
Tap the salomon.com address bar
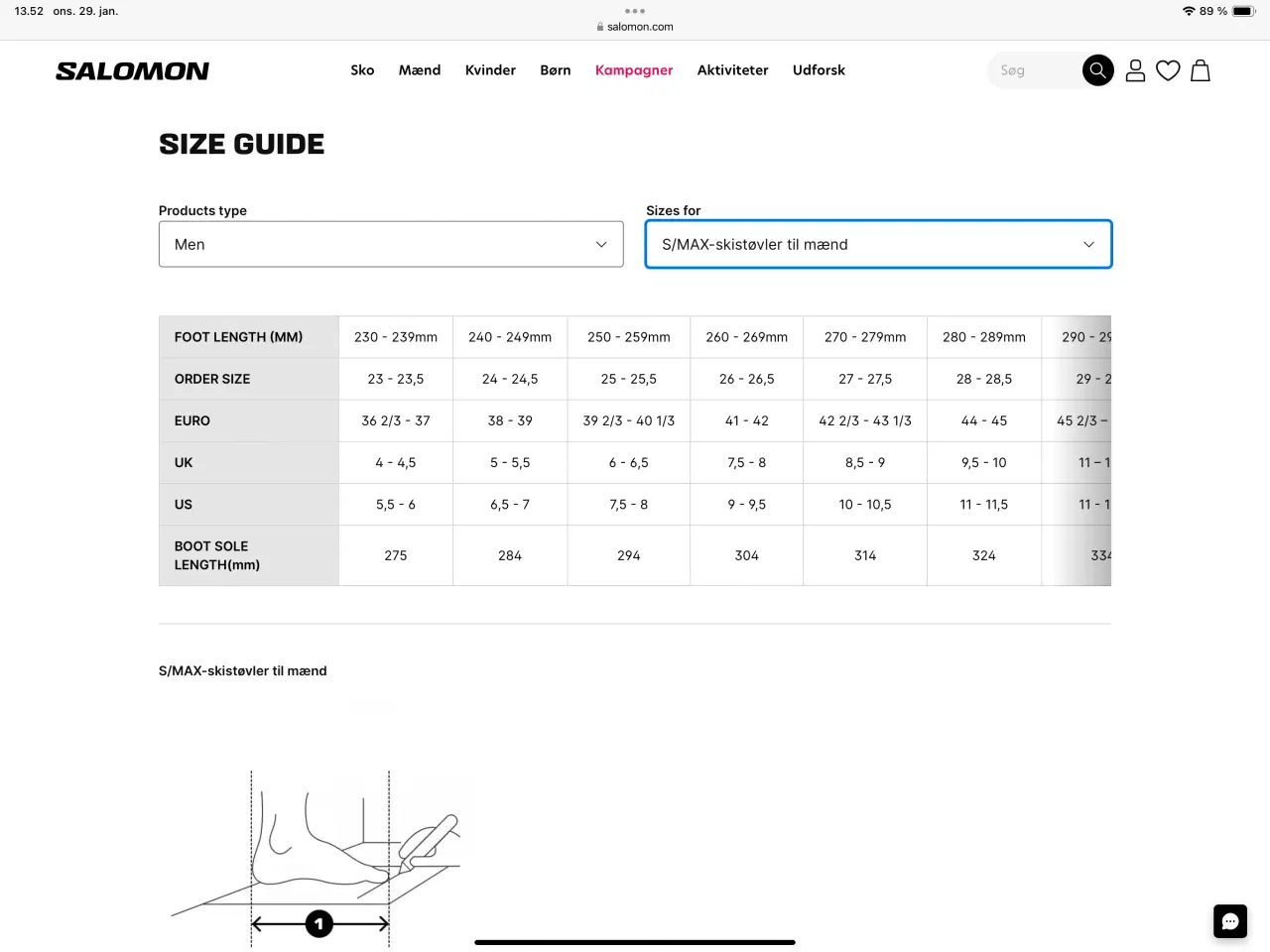click(635, 27)
